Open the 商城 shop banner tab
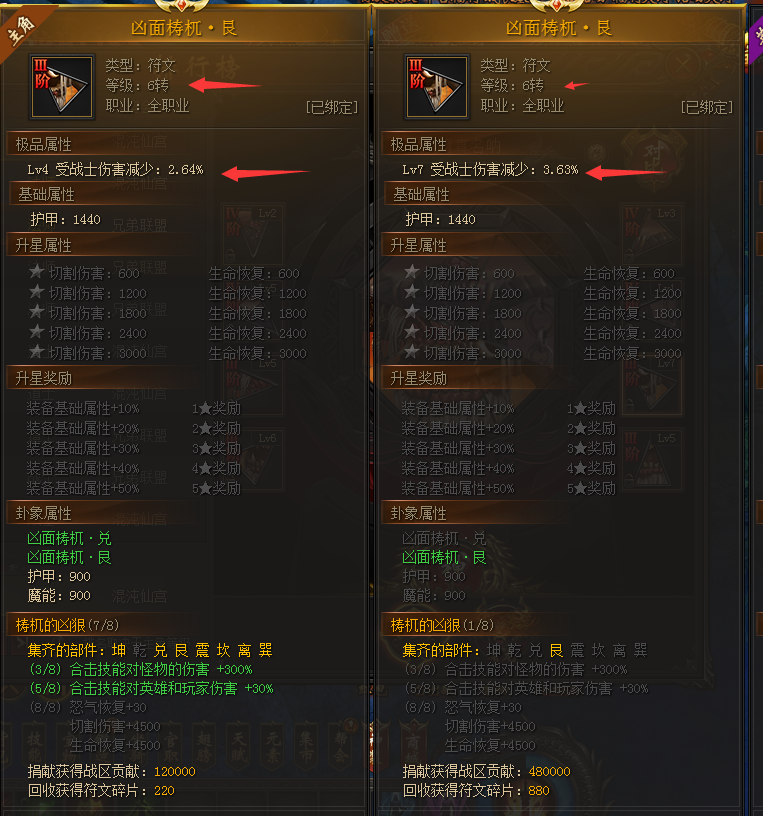763x816 pixels. tap(412, 747)
